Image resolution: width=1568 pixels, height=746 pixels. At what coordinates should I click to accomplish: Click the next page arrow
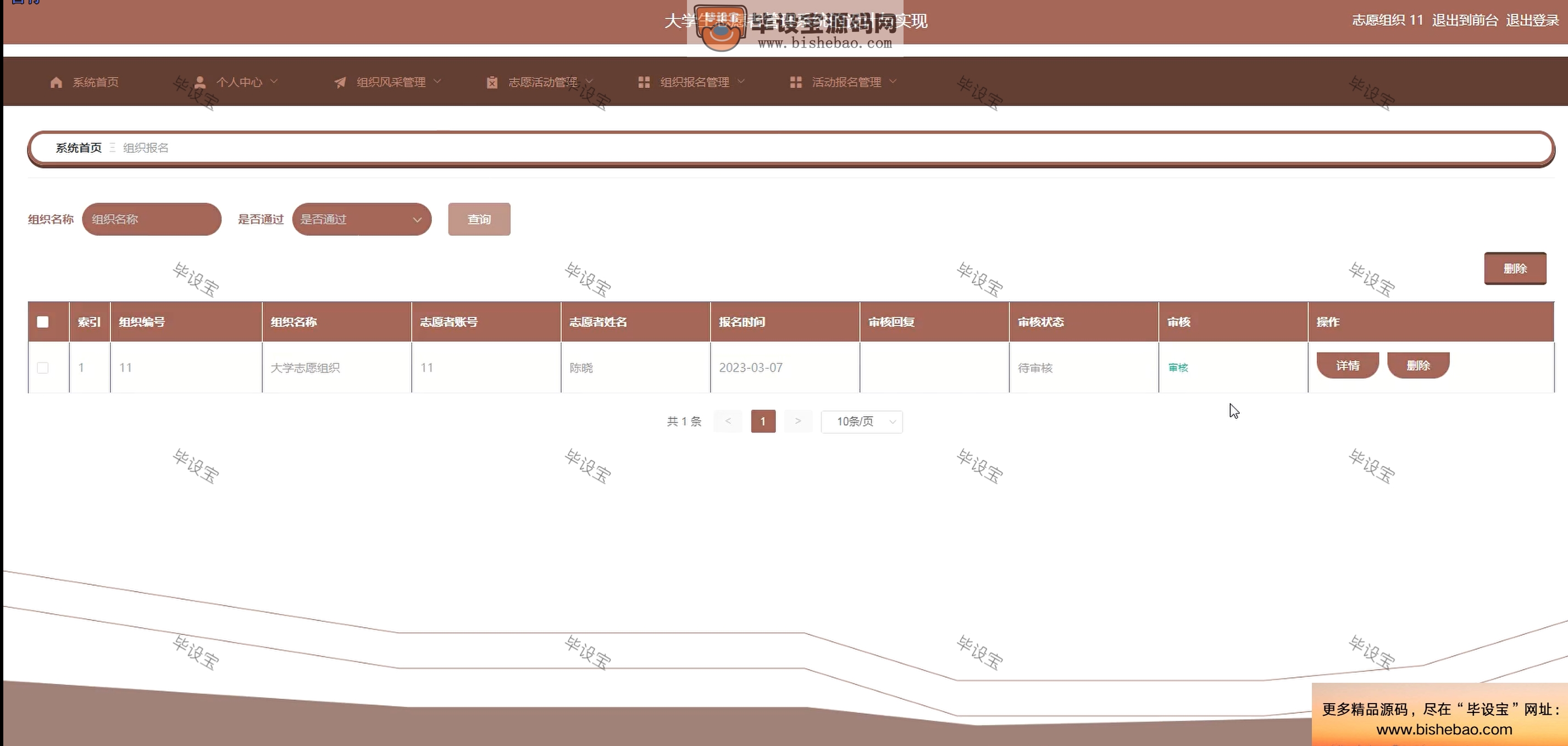pyautogui.click(x=798, y=422)
